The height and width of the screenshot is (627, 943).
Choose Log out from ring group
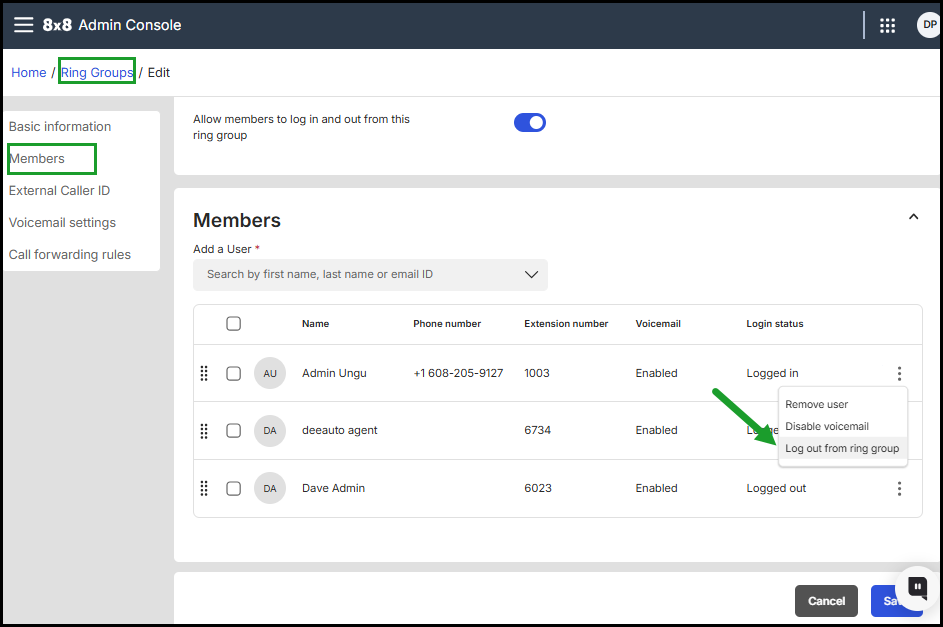tap(842, 449)
